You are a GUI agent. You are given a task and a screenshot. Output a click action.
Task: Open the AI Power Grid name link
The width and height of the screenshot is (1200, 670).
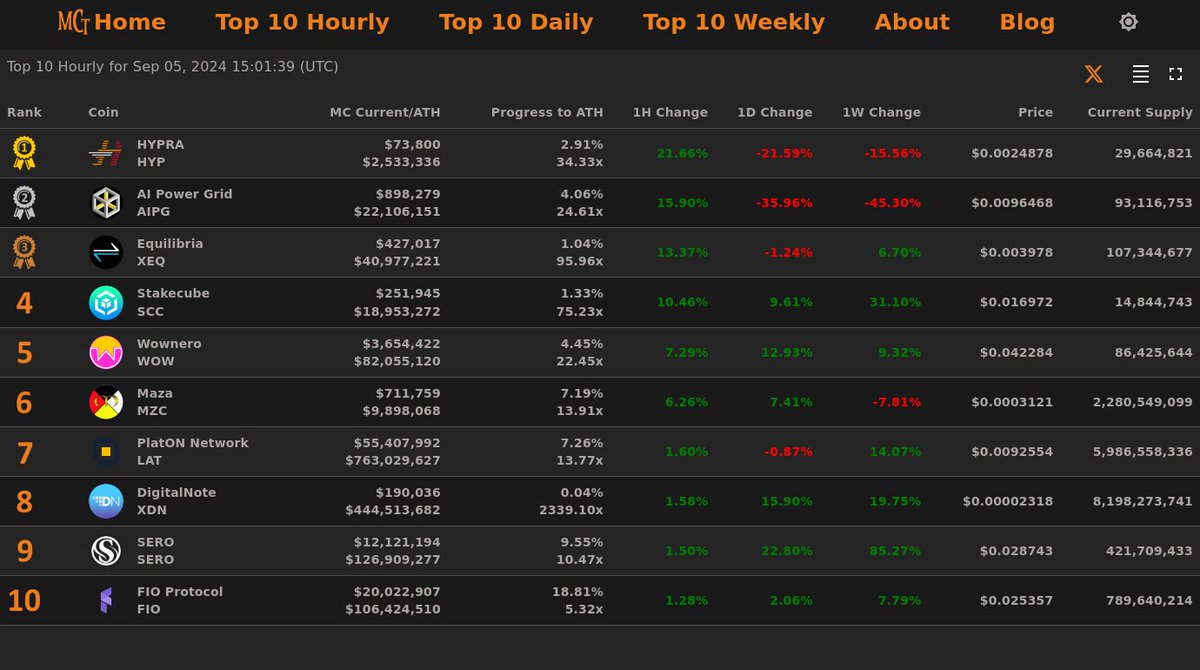(x=184, y=194)
